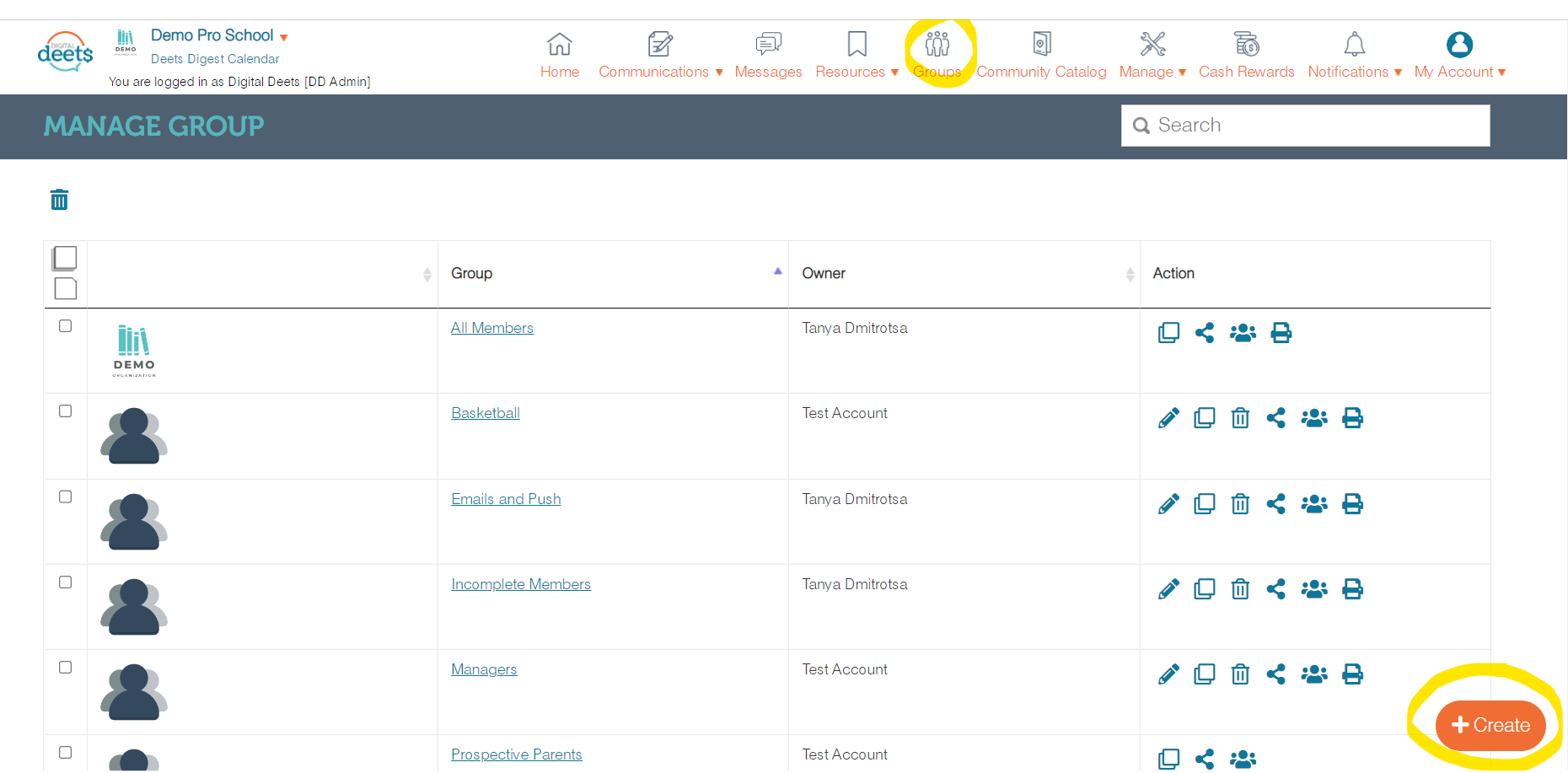Edit the Emails and Push group

click(1168, 504)
